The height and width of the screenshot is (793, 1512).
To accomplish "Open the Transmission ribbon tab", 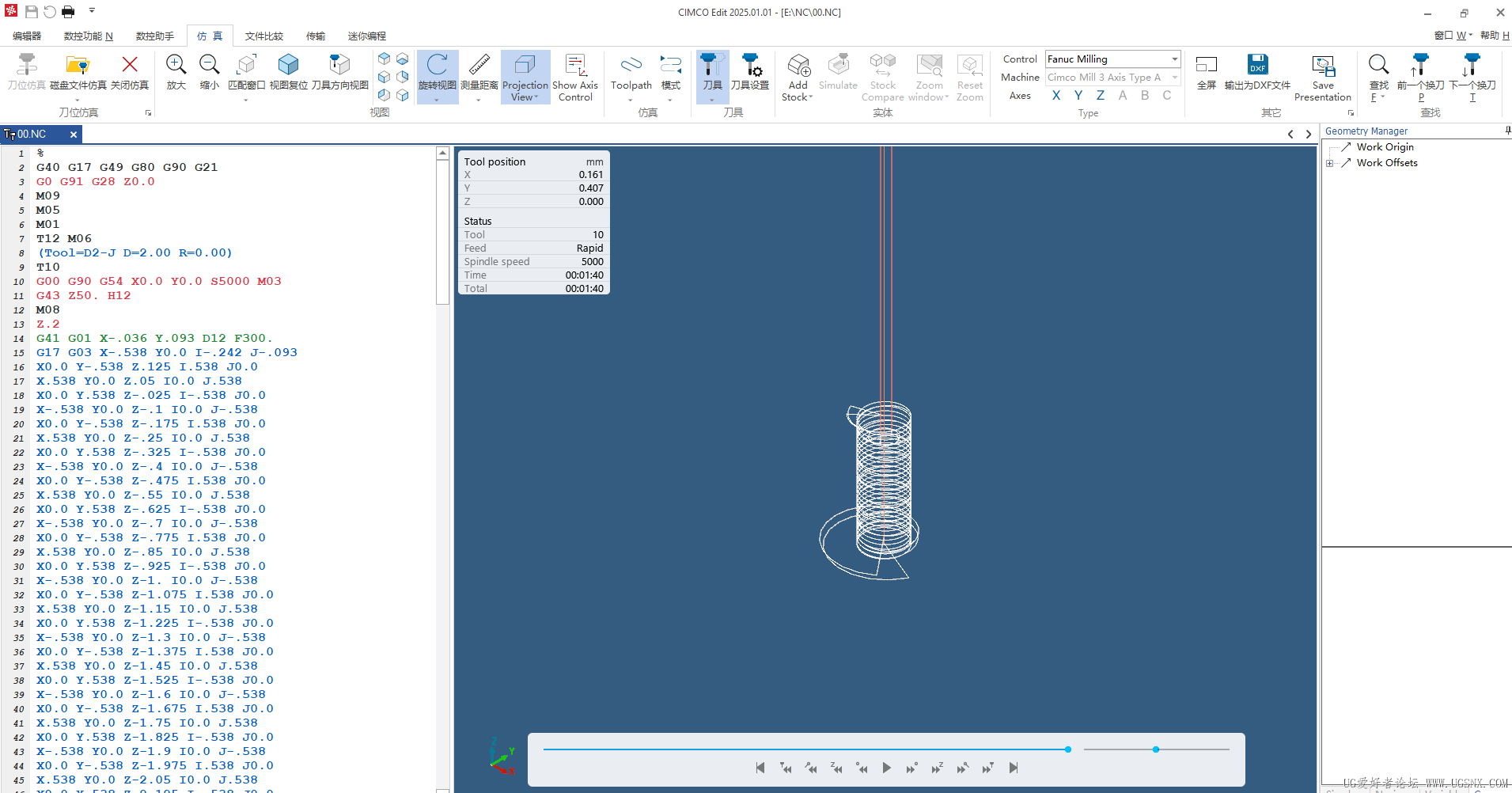I will coord(316,36).
